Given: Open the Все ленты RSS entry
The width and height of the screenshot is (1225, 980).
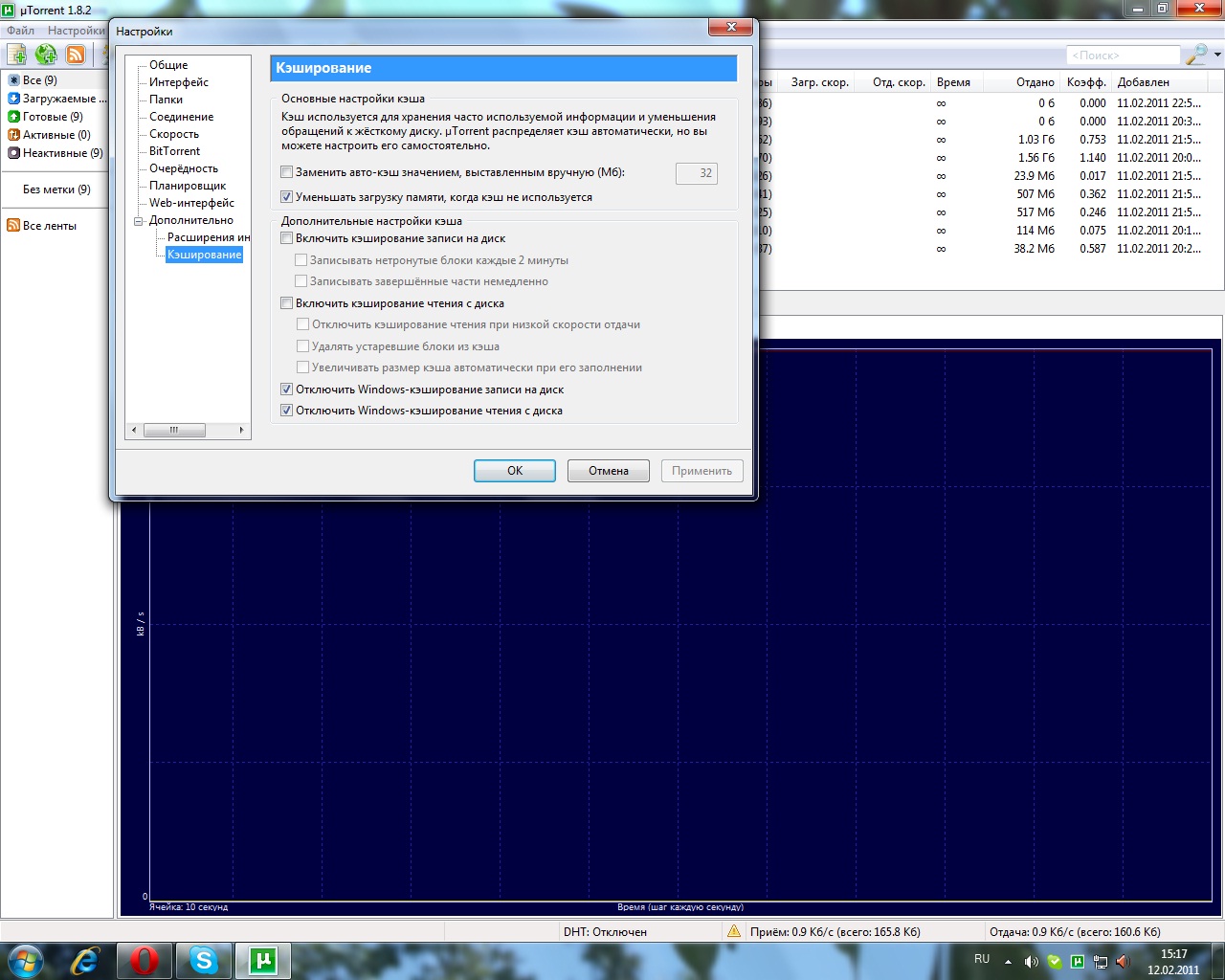Looking at the screenshot, I should point(41,226).
